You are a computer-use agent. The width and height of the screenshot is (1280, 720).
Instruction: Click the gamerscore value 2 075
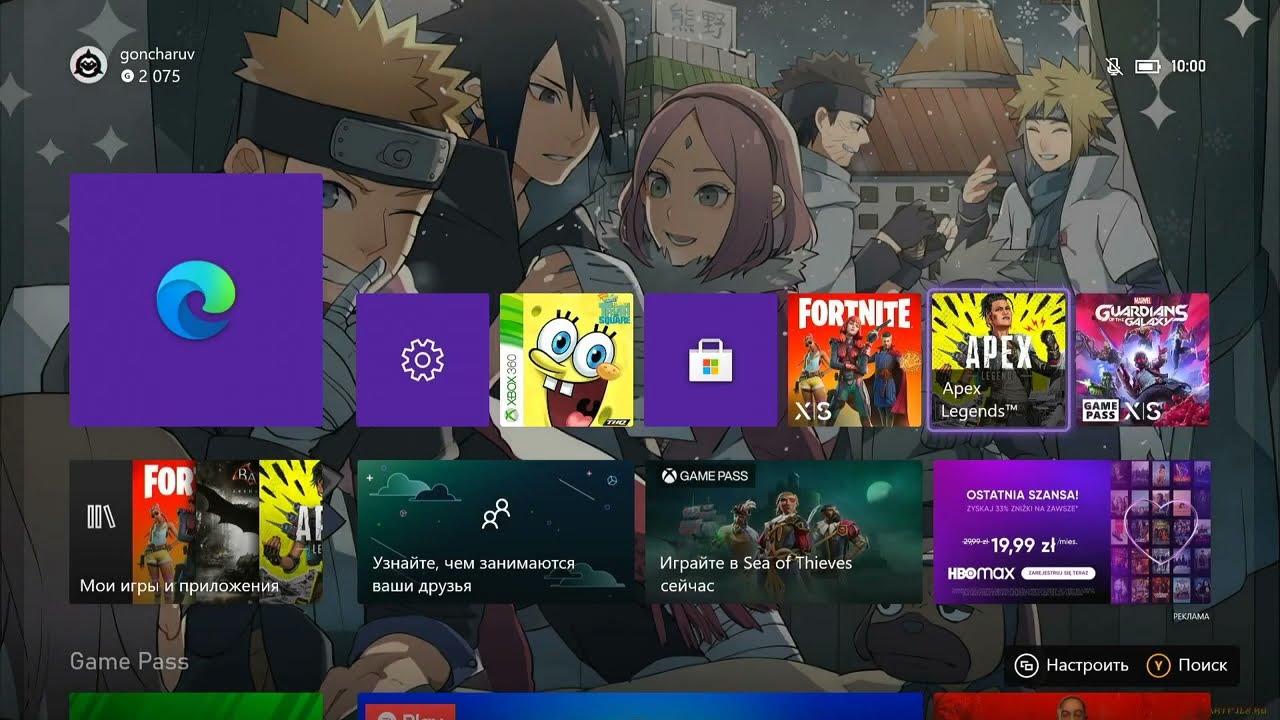(x=159, y=76)
